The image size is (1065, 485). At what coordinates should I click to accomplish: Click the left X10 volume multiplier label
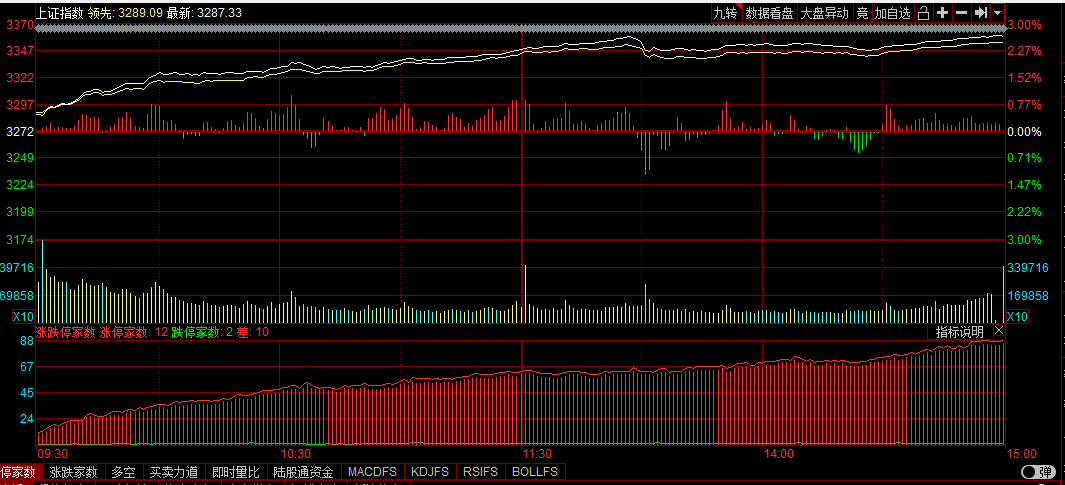24,317
